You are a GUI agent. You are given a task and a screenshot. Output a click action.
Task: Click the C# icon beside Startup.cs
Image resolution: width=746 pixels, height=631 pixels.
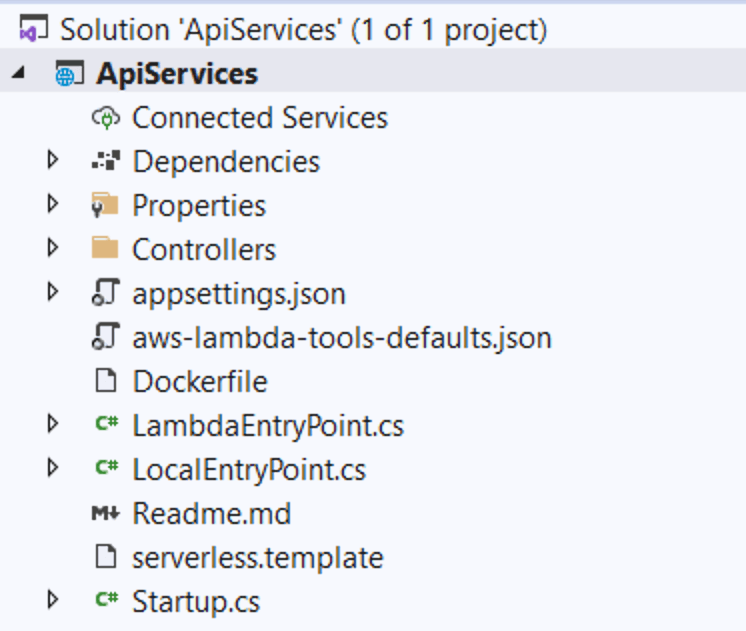tap(107, 599)
